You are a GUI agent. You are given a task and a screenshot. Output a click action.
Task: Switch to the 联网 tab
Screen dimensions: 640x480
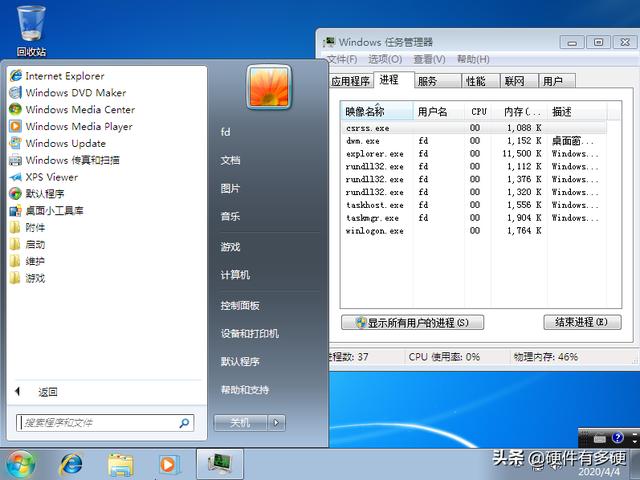click(x=519, y=81)
